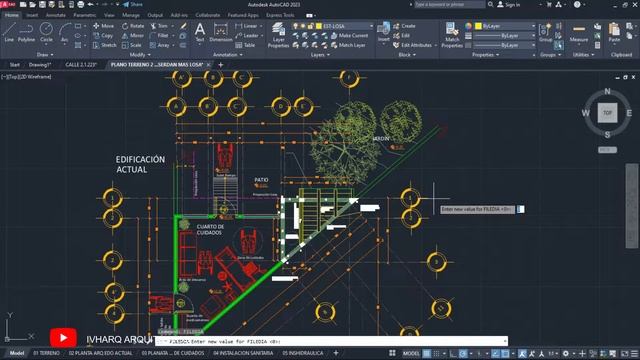Click the TOP face of ViewCube

[607, 113]
